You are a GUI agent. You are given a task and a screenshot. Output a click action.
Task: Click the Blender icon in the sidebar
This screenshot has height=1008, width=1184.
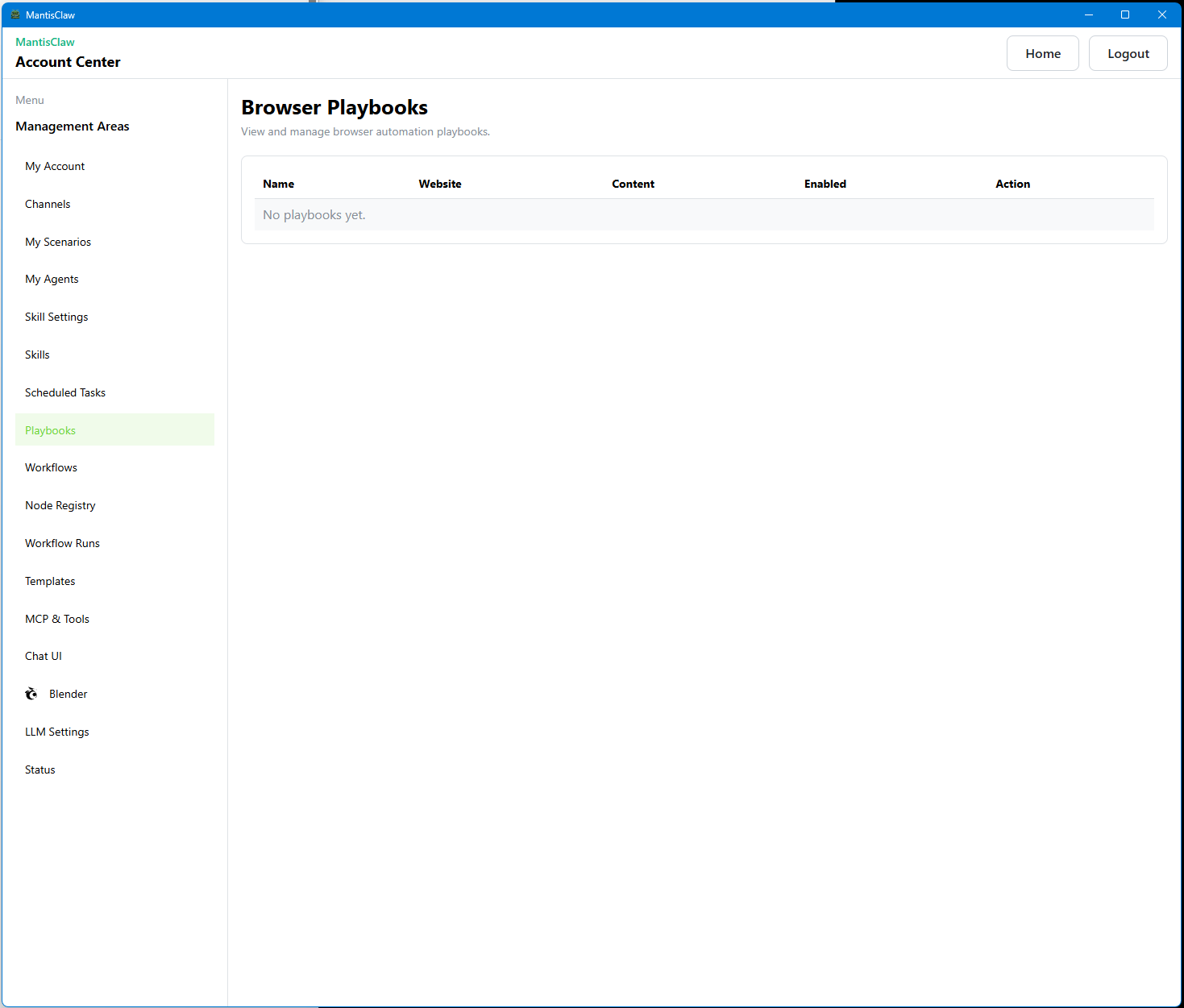[31, 693]
